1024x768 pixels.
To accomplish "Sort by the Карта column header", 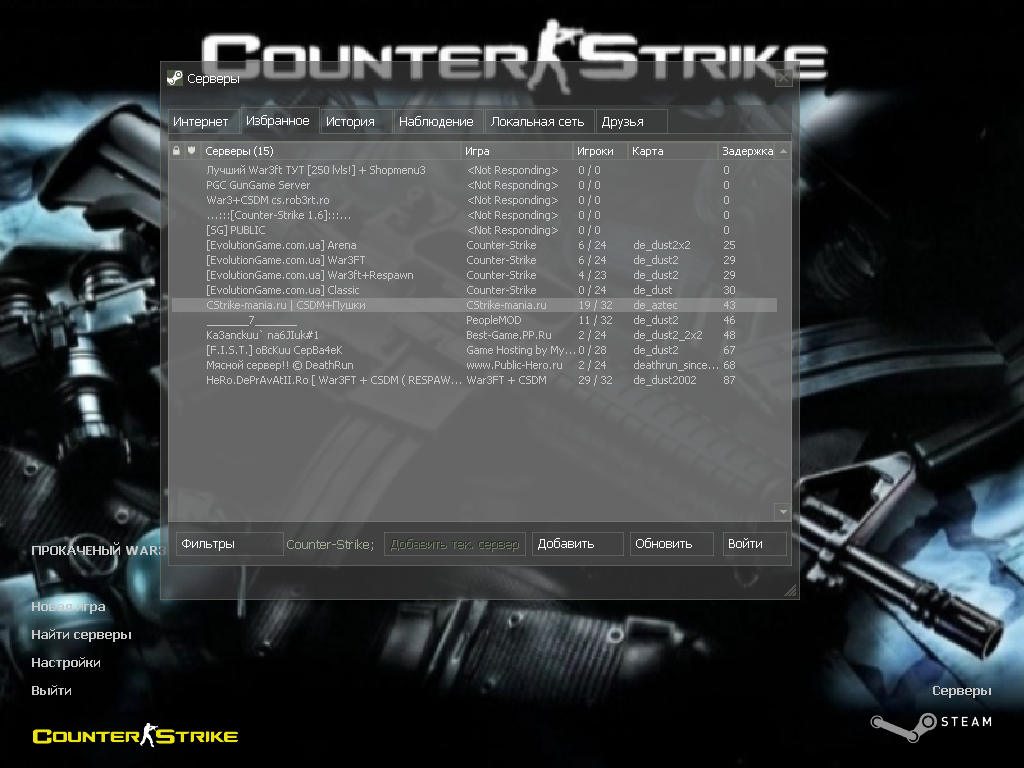I will (673, 151).
